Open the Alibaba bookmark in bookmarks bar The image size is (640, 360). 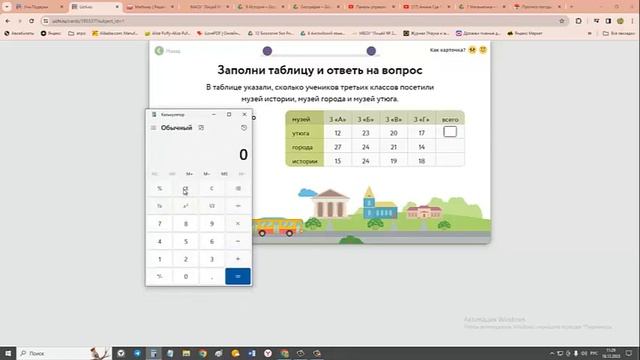coord(115,33)
